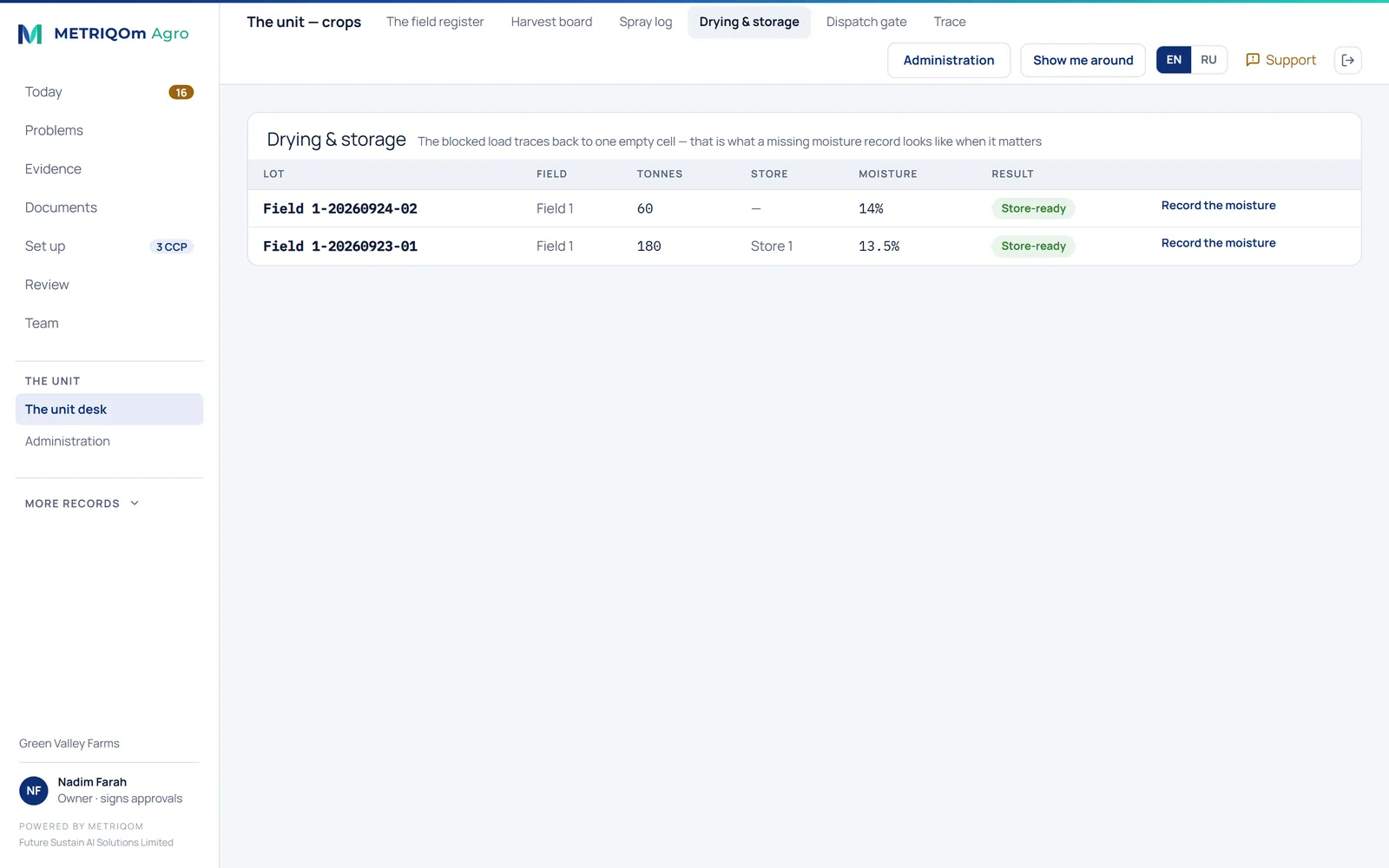Open the Harvest board tab
This screenshot has height=868, width=1389.
[551, 22]
